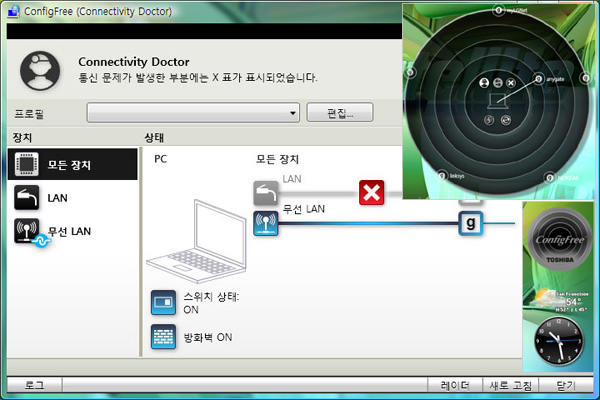Click the doctor icon in the radar center
The width and height of the screenshot is (600, 400).
(x=484, y=83)
